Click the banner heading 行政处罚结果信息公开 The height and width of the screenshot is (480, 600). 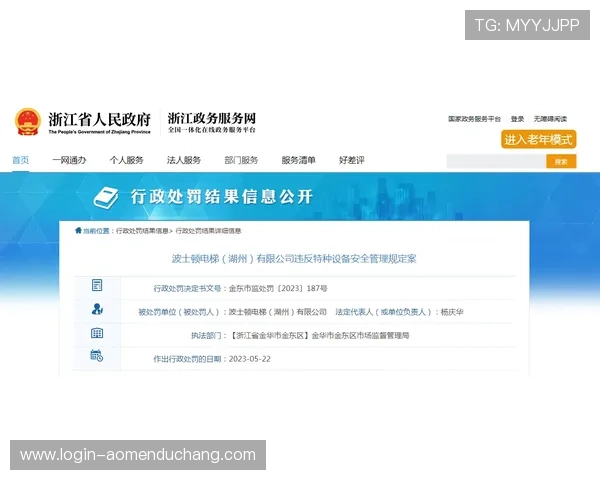[222, 197]
